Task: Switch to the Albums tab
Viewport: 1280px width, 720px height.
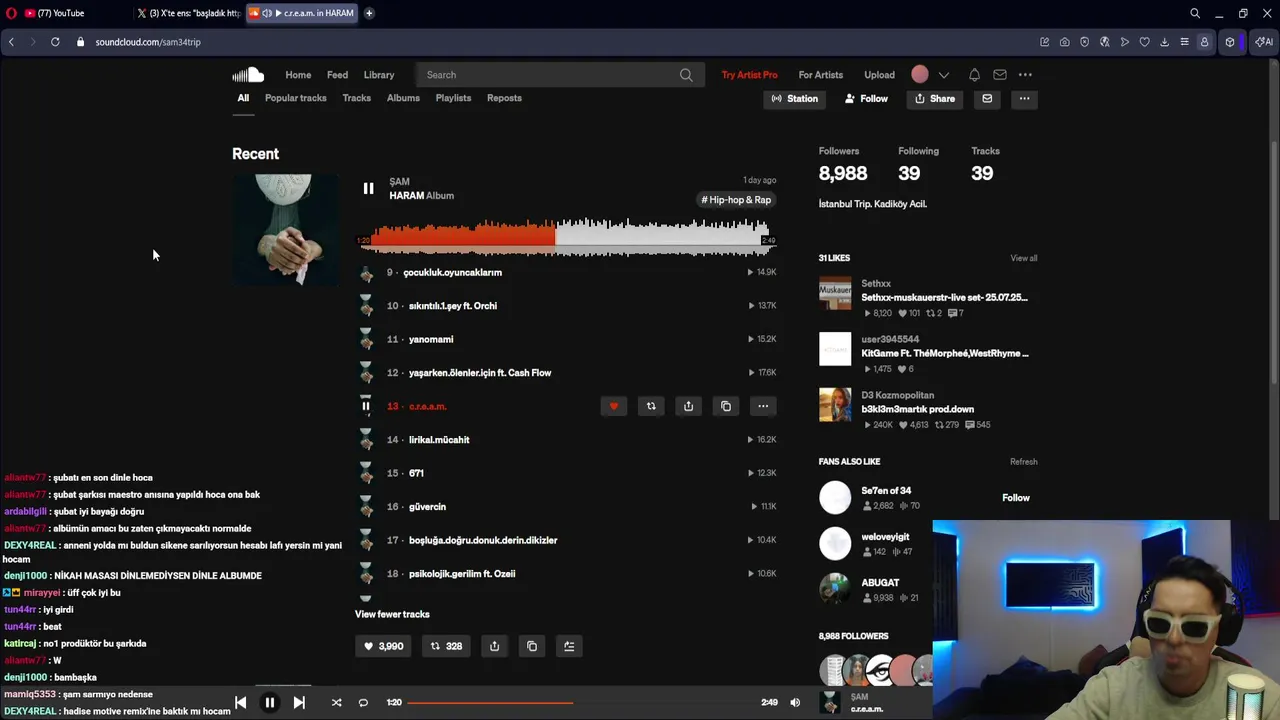Action: click(403, 98)
